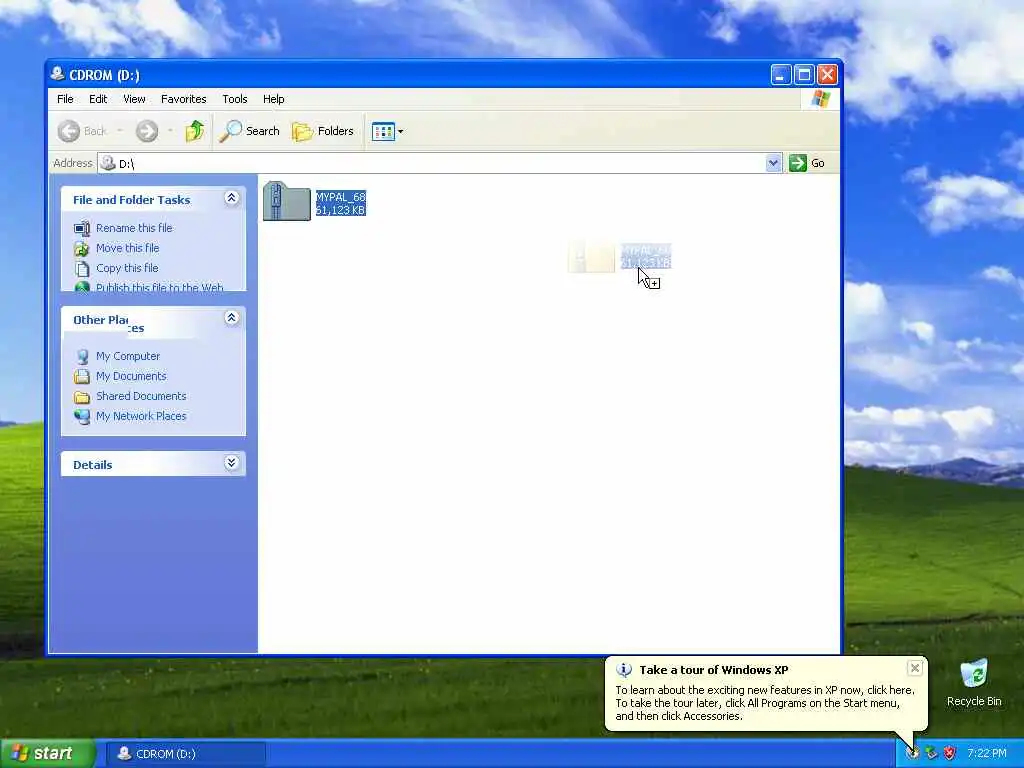Select the MYPAL_68 zip file icon
This screenshot has height=768, width=1024.
(x=287, y=201)
